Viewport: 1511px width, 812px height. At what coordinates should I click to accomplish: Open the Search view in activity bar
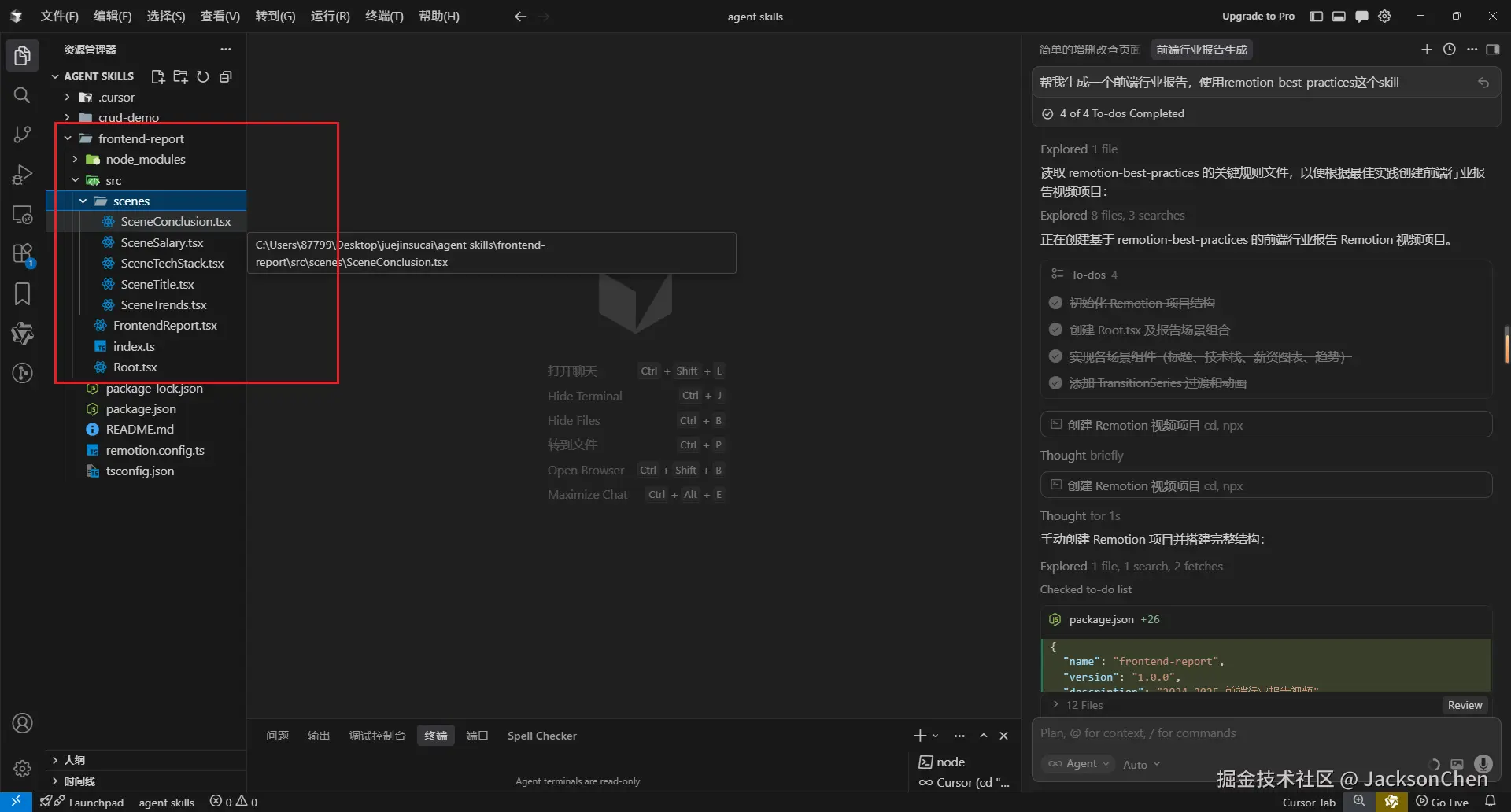[x=22, y=95]
